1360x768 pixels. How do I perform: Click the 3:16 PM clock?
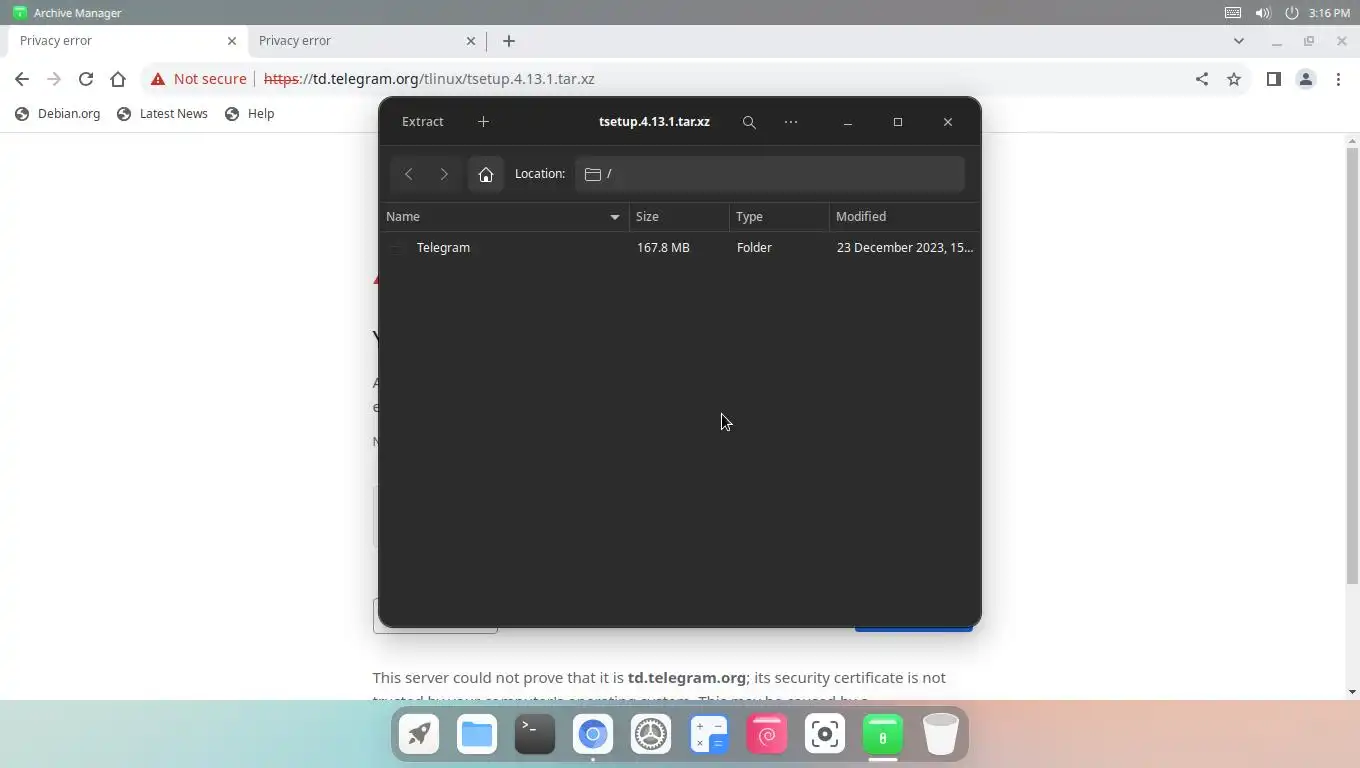tap(1329, 13)
